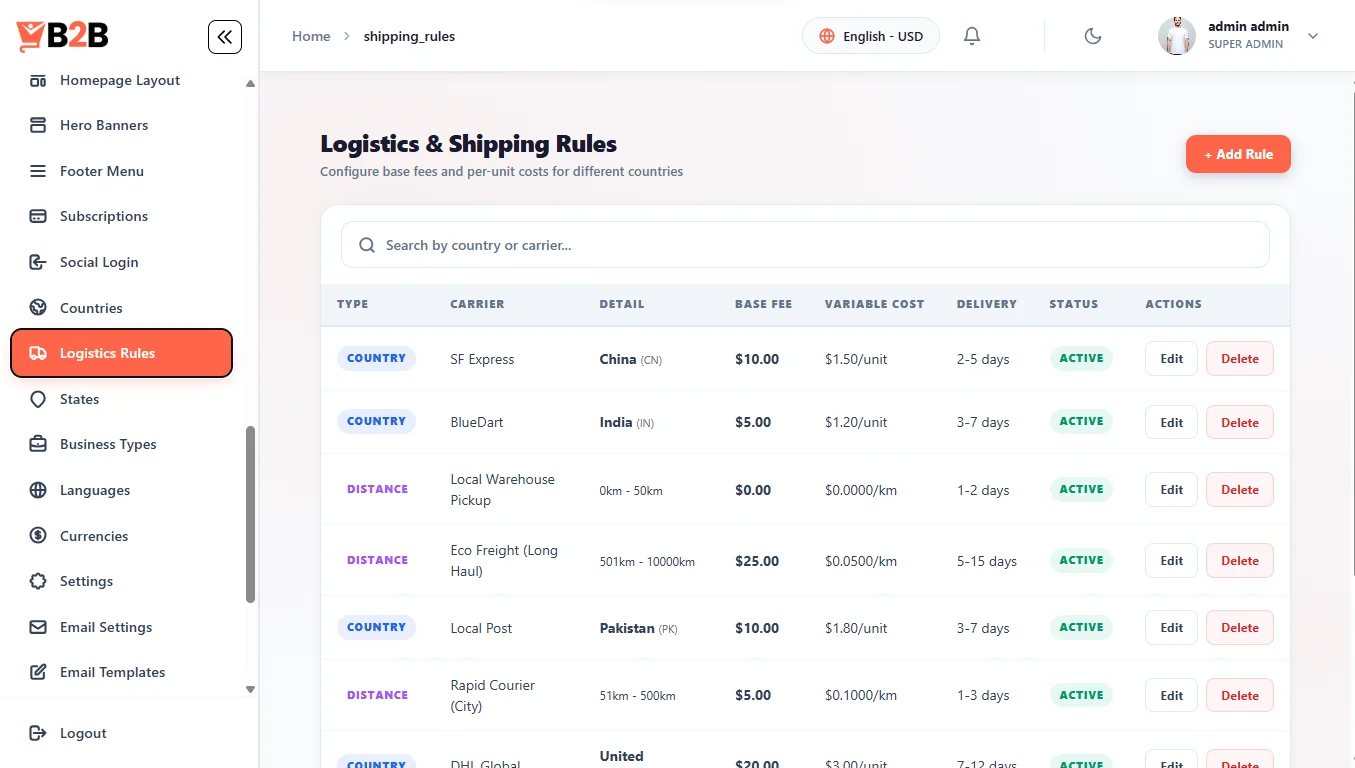
Task: Click Logout in sidebar
Action: (x=122, y=733)
